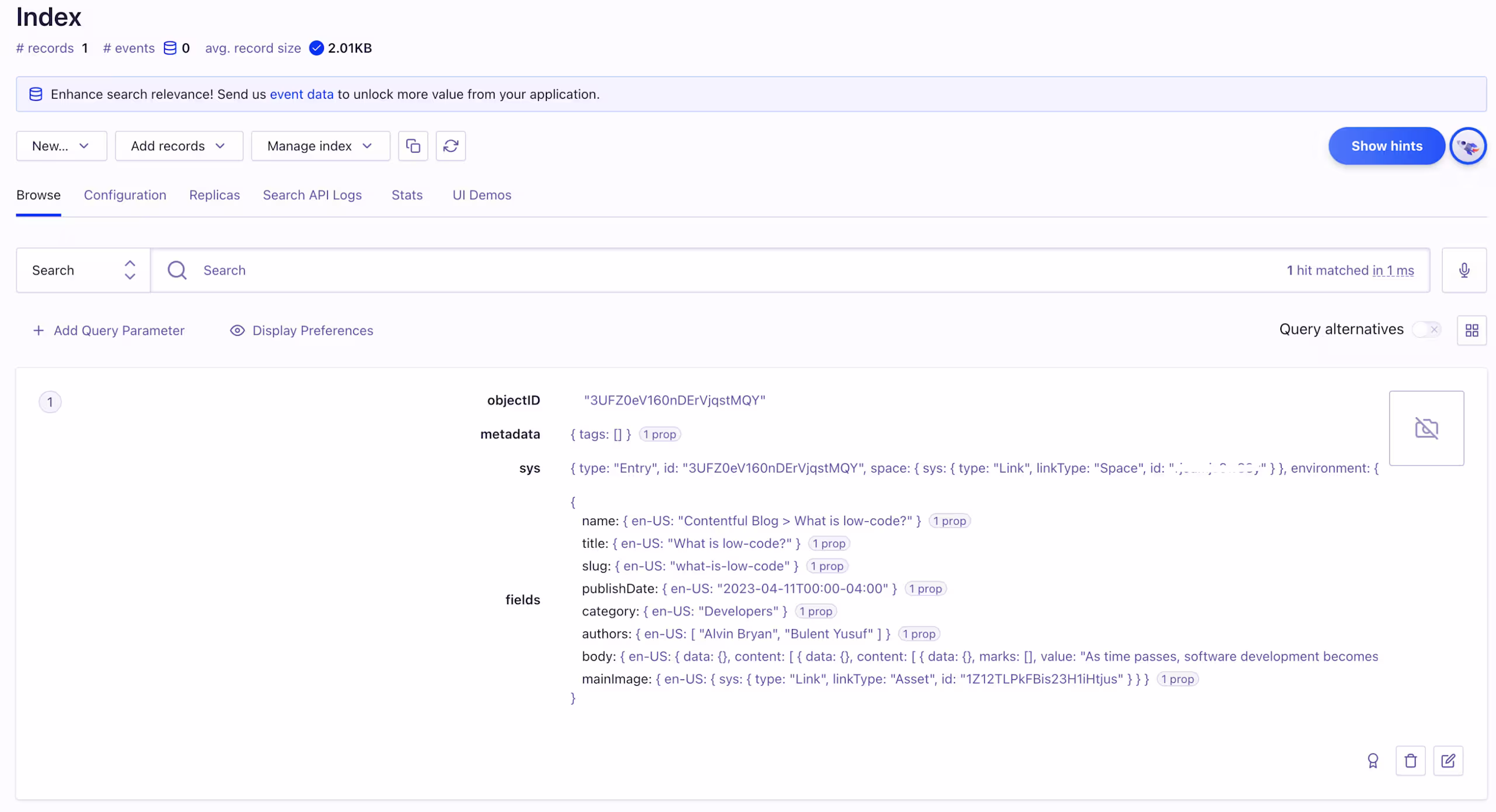Viewport: 1496px width, 812px height.
Task: Expand the 1 prop badge beside title
Action: click(x=829, y=543)
